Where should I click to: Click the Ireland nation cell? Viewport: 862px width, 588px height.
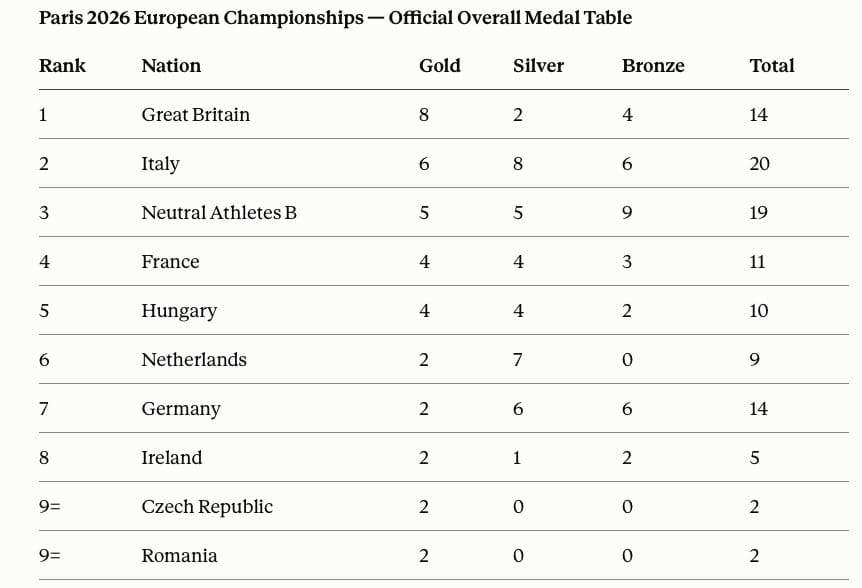(x=172, y=458)
